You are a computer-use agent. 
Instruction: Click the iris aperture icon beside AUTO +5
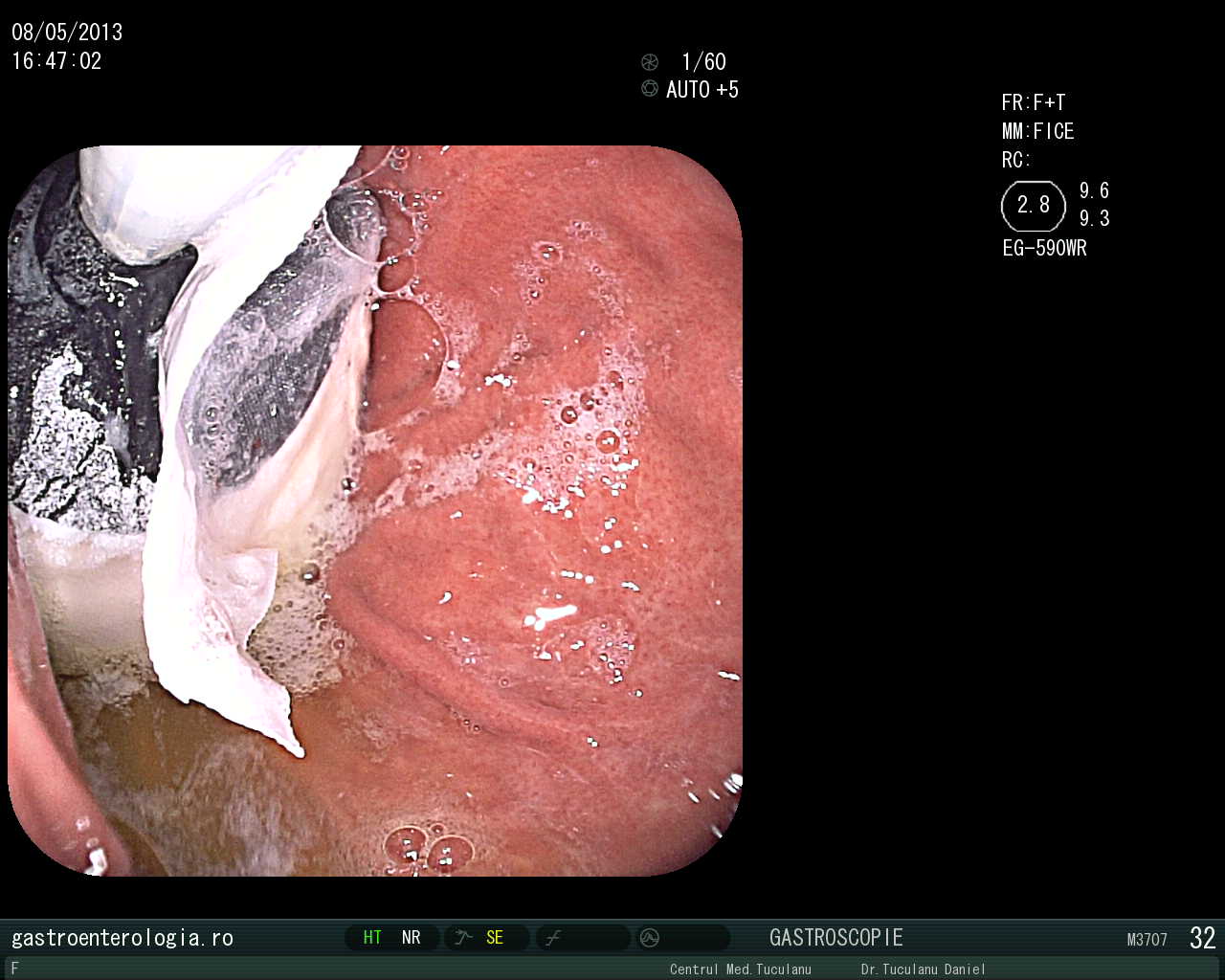coord(650,89)
